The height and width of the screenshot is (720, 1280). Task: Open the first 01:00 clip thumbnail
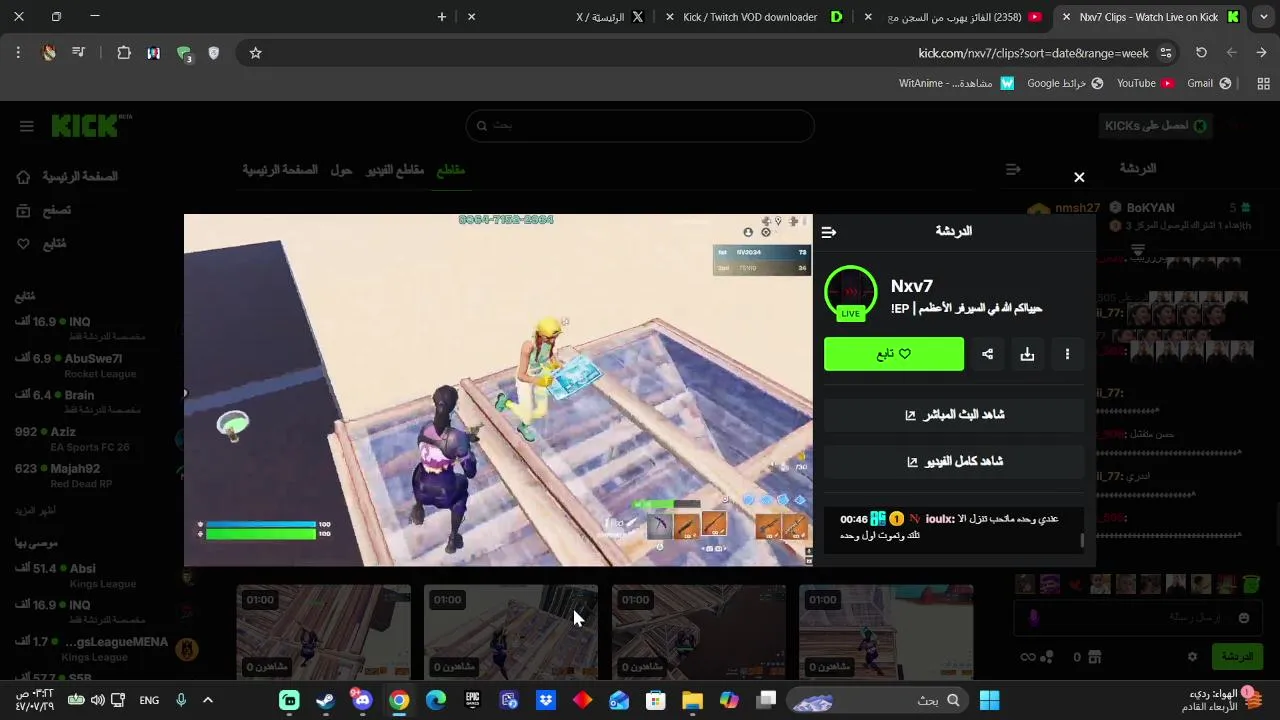click(x=323, y=632)
